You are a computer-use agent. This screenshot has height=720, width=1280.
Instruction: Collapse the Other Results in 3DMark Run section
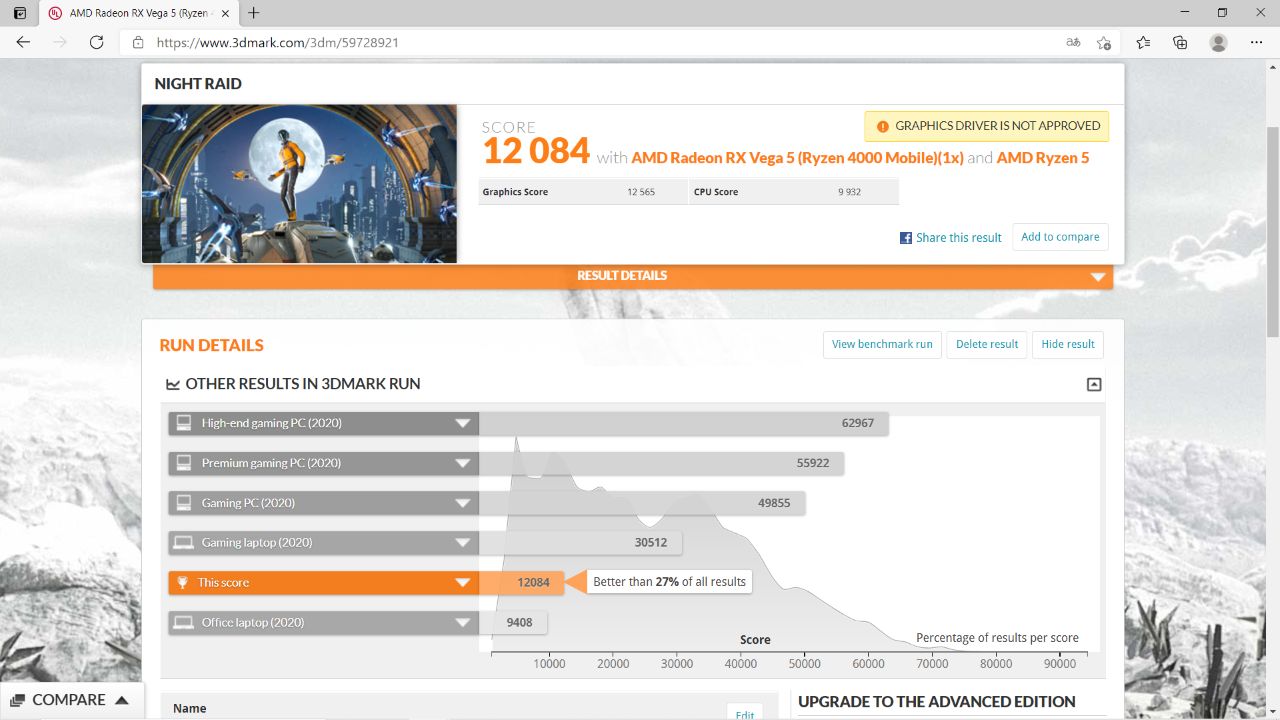[x=1094, y=384]
